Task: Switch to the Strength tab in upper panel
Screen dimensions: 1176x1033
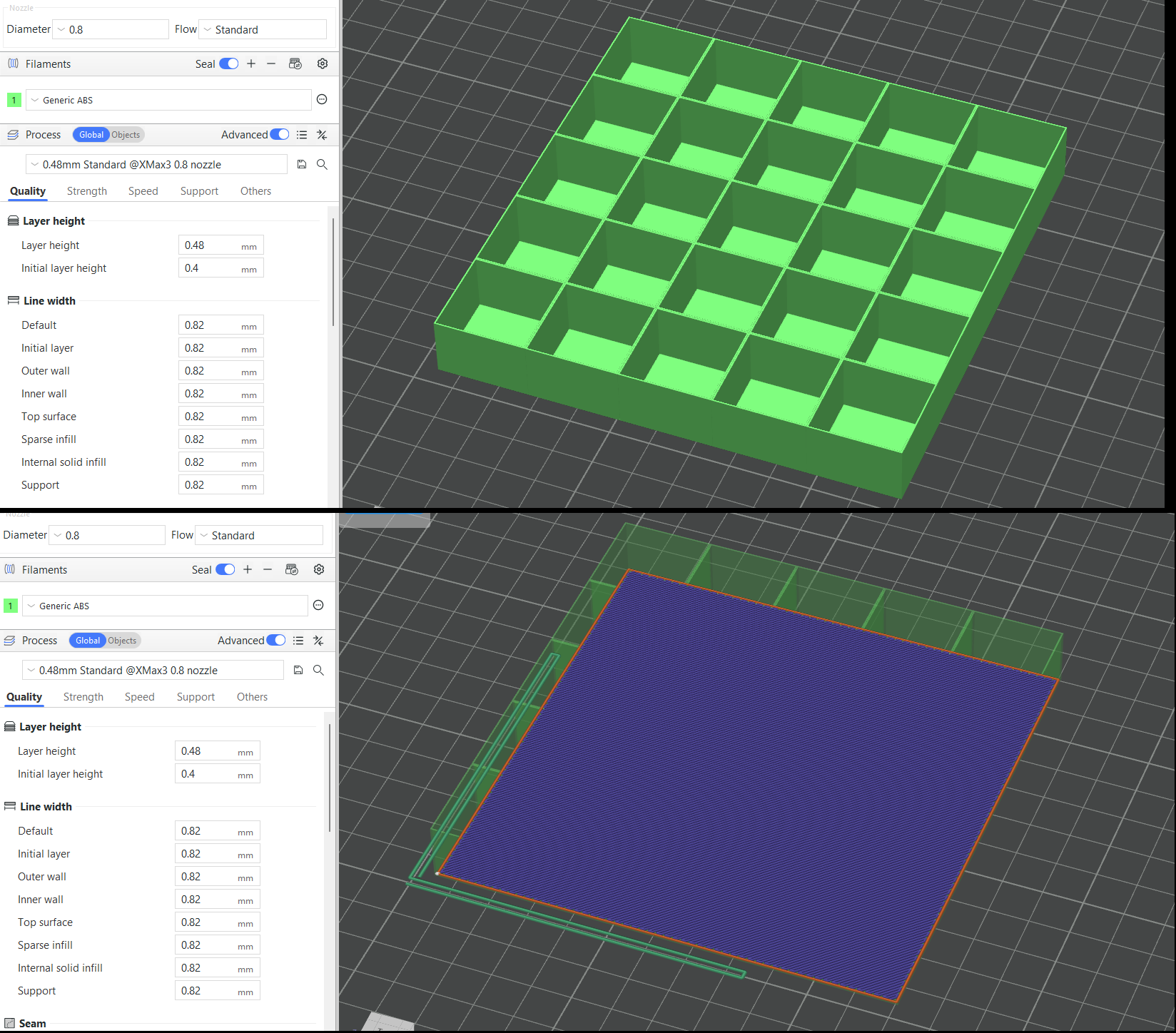Action: coord(87,191)
